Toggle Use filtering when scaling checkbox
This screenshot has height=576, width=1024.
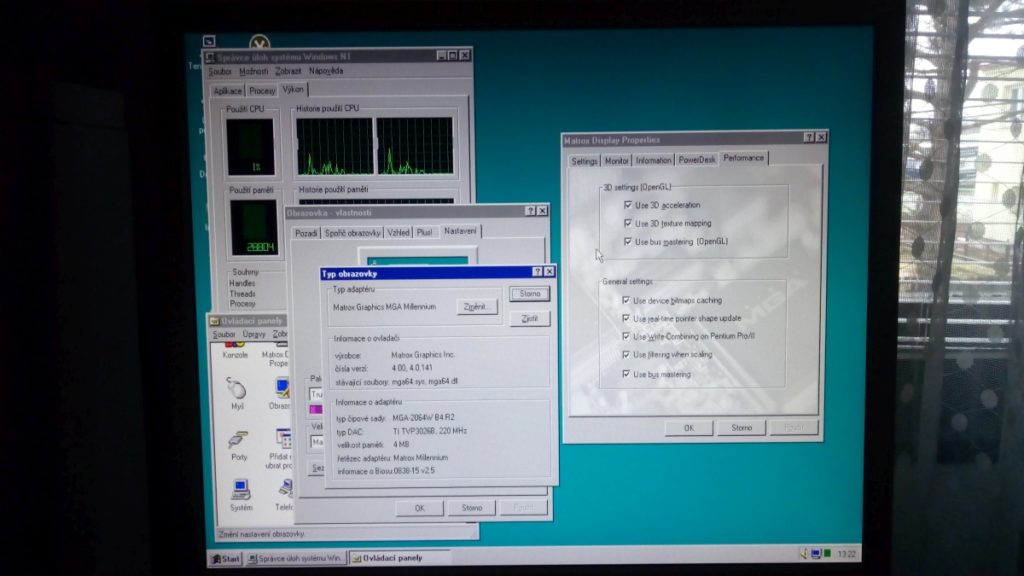(626, 355)
